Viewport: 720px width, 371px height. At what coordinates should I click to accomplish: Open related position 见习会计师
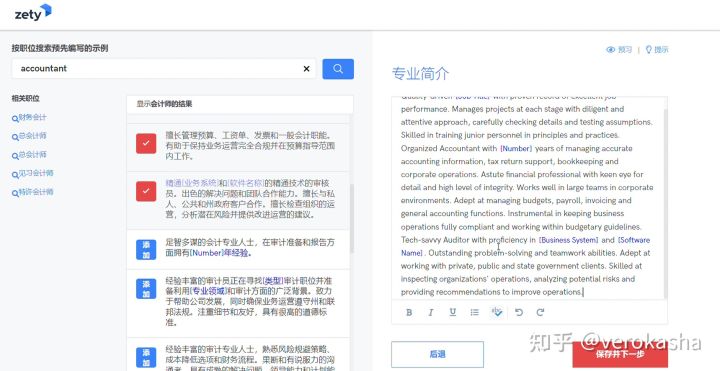pos(33,173)
